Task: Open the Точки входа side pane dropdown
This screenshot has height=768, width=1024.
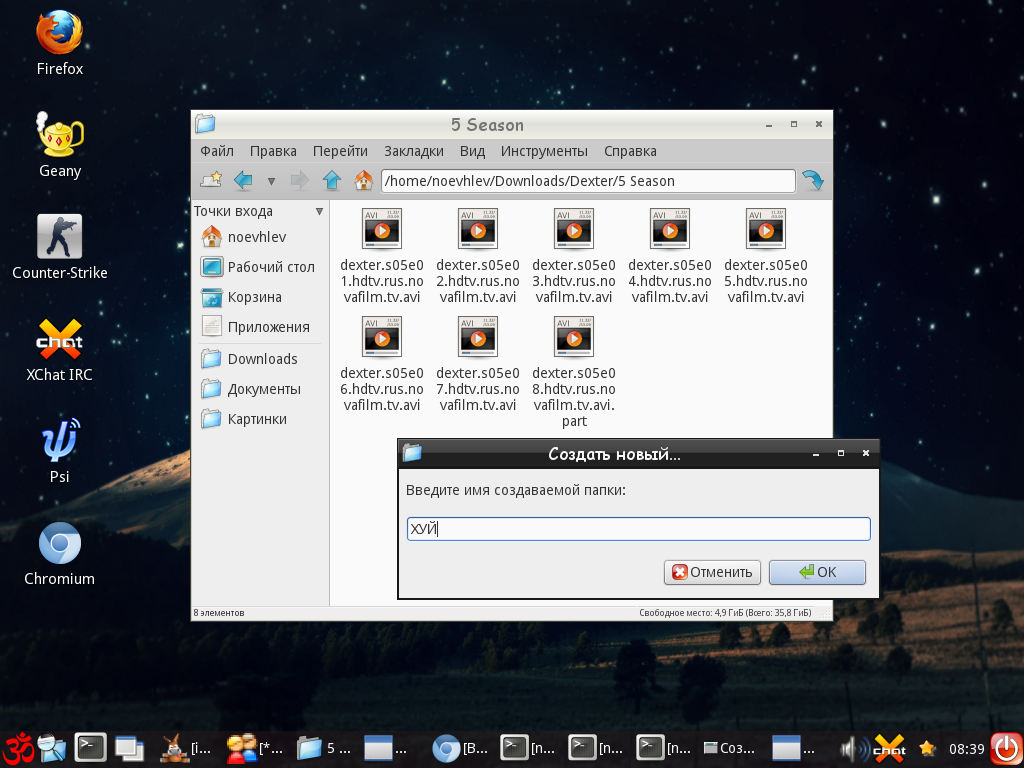Action: pyautogui.click(x=319, y=212)
